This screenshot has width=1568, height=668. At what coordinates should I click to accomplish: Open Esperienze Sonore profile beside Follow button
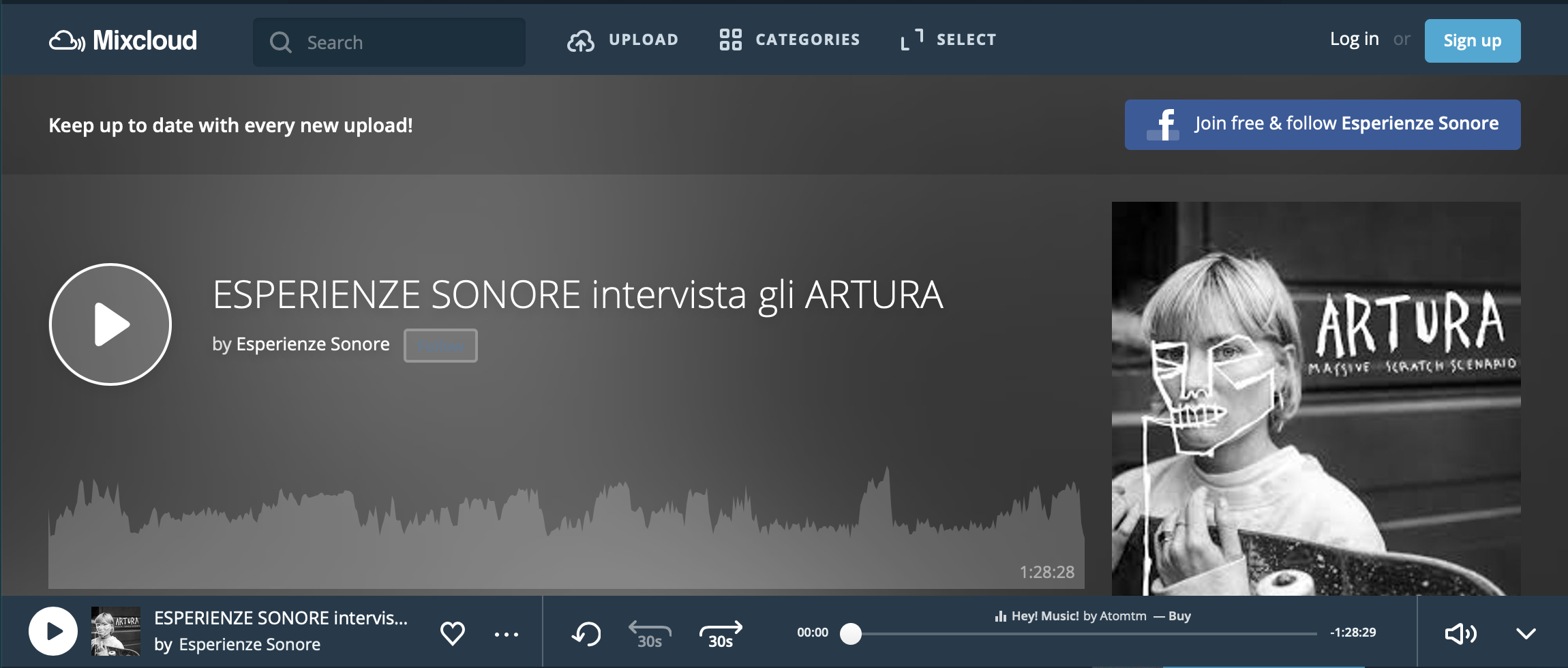313,344
